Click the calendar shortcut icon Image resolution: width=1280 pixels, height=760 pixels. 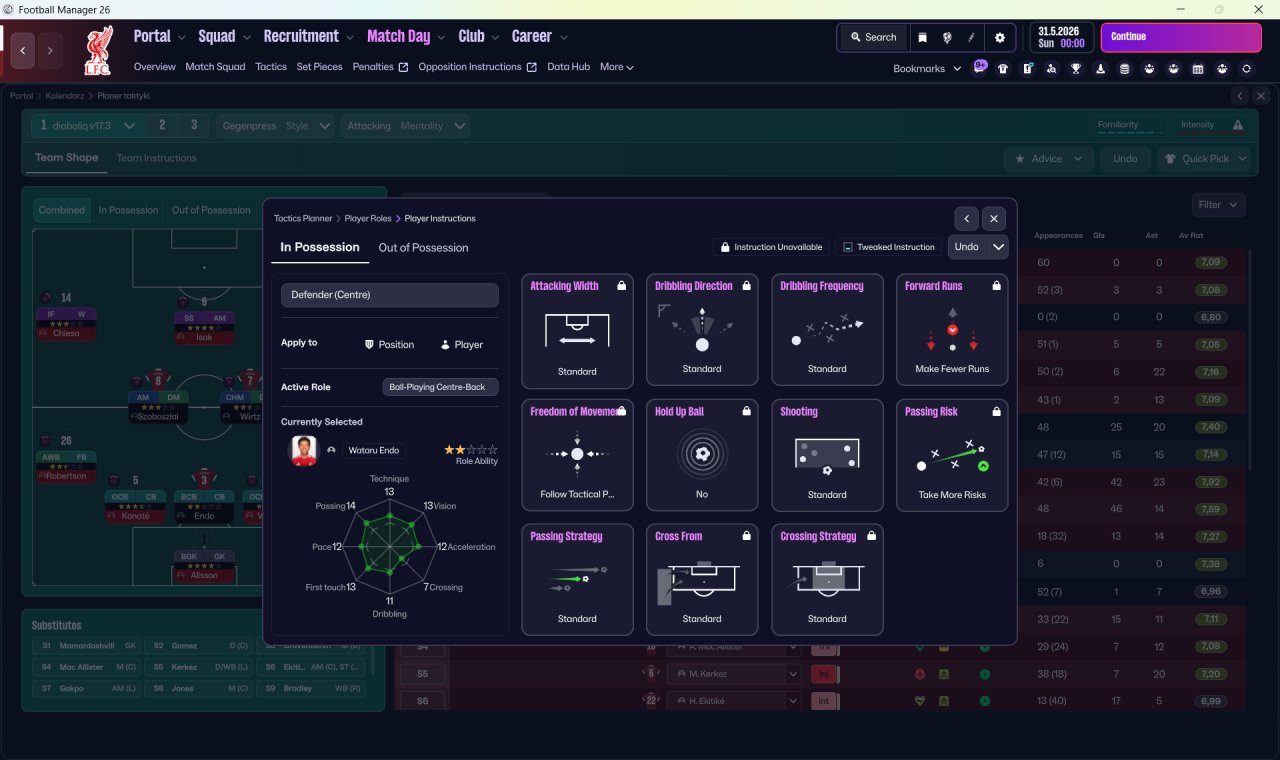(1198, 69)
